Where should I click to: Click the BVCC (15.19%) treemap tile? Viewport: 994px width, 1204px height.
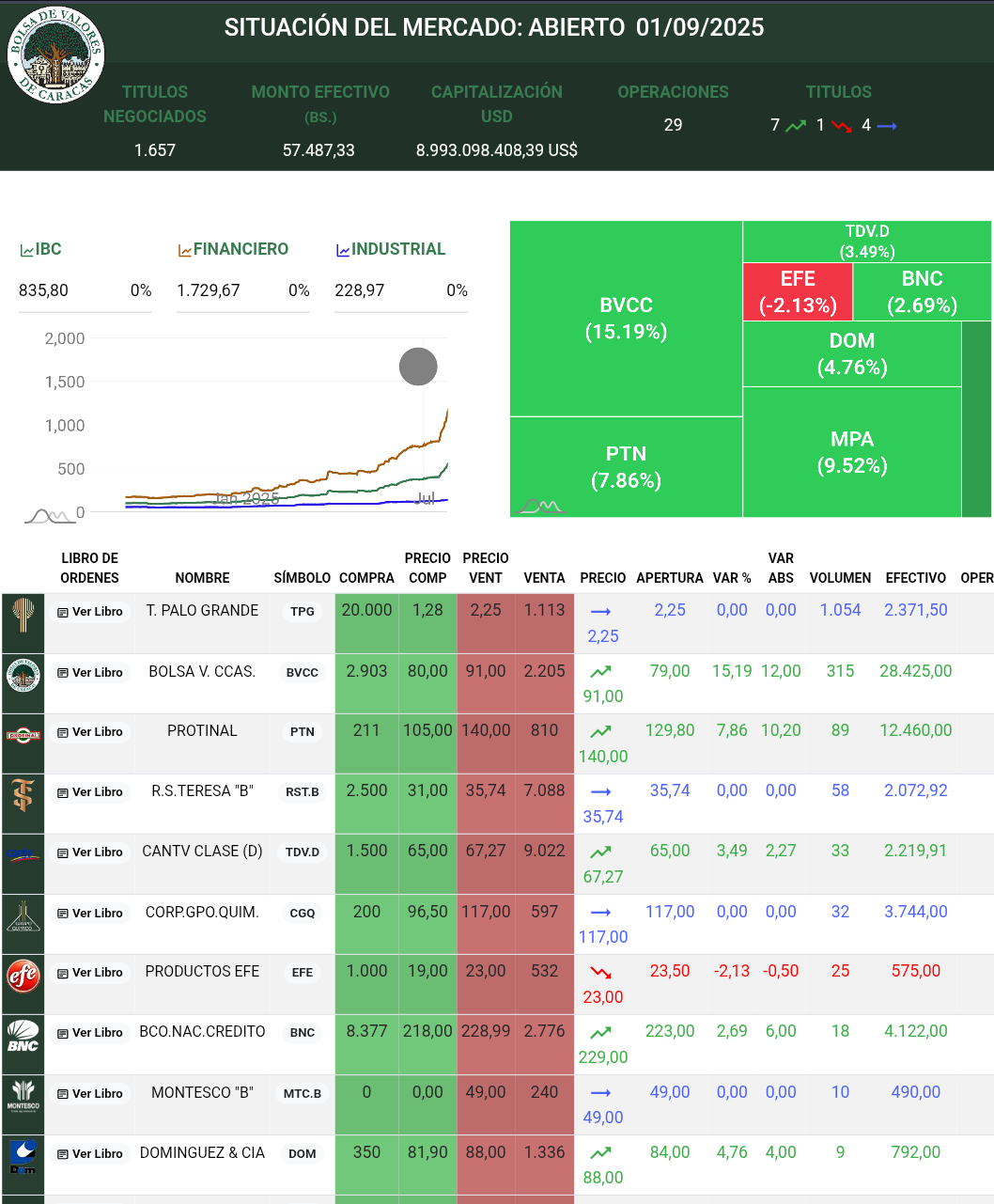point(626,319)
